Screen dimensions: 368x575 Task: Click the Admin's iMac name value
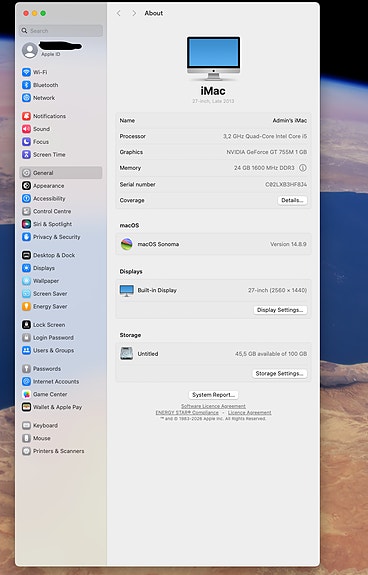pyautogui.click(x=290, y=121)
